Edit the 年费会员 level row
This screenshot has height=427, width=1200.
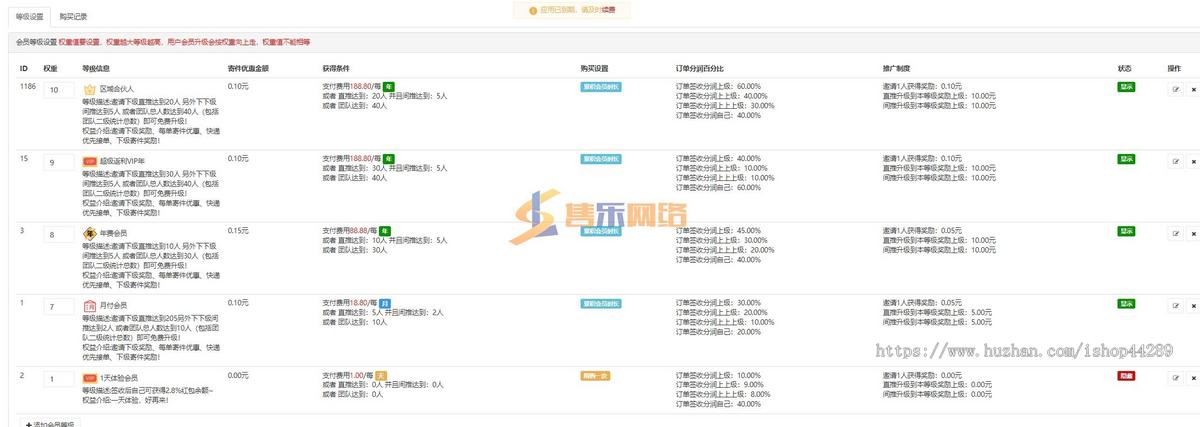1176,233
